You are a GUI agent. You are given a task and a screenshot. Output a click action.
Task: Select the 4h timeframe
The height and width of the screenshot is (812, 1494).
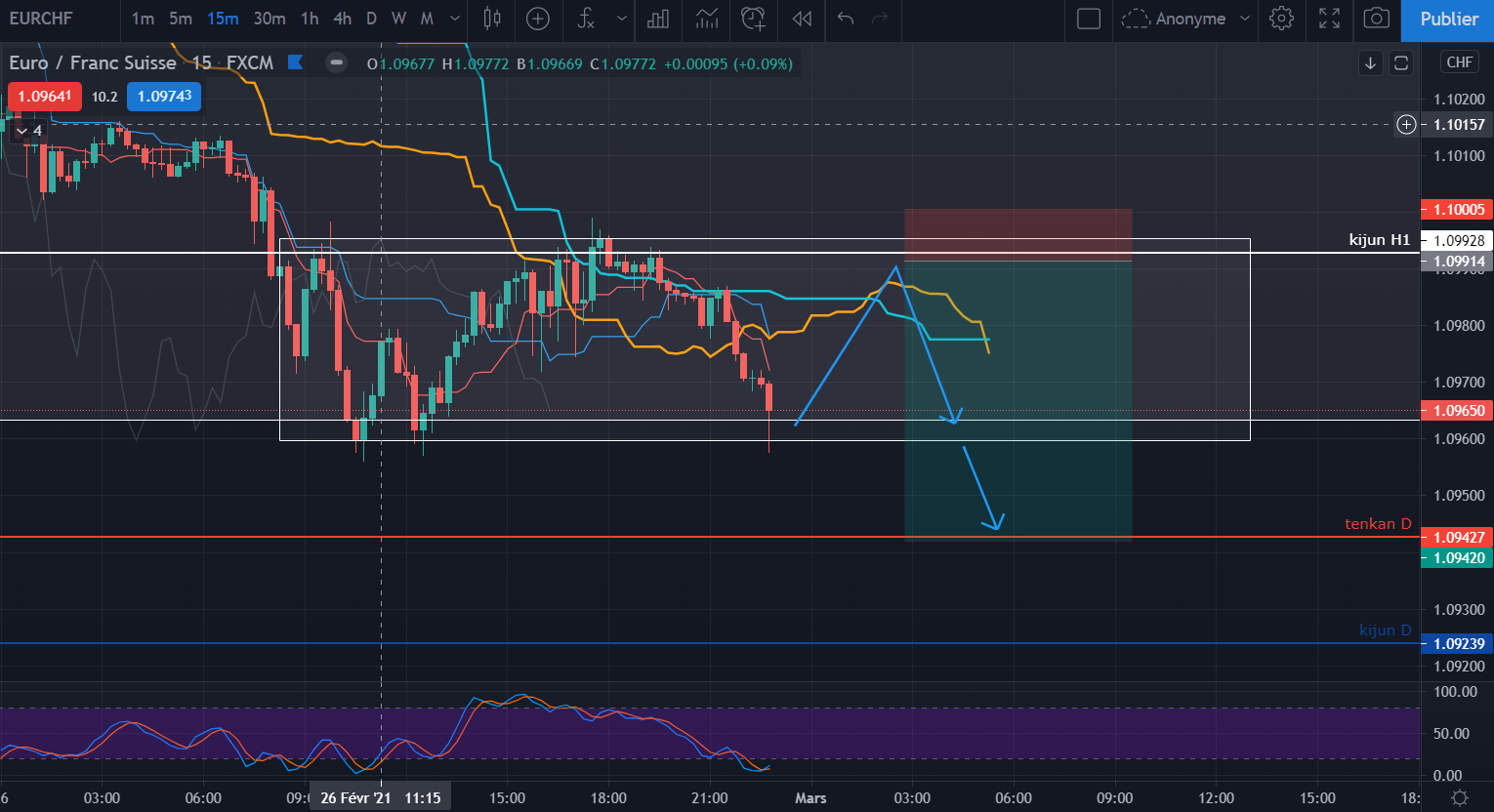[x=342, y=19]
